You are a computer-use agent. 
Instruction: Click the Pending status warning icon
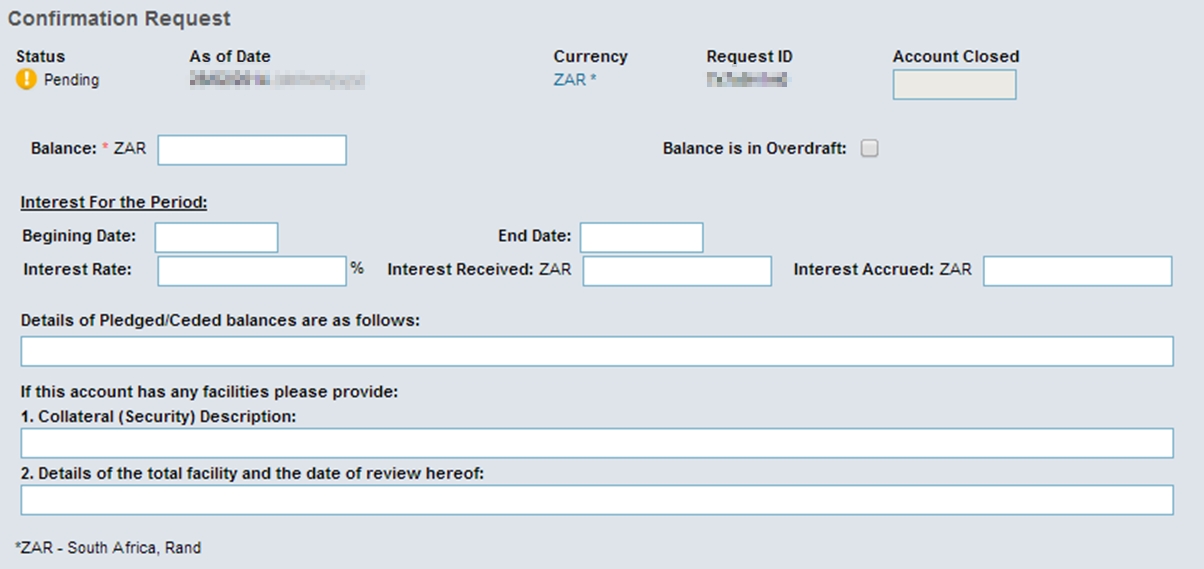coord(26,80)
